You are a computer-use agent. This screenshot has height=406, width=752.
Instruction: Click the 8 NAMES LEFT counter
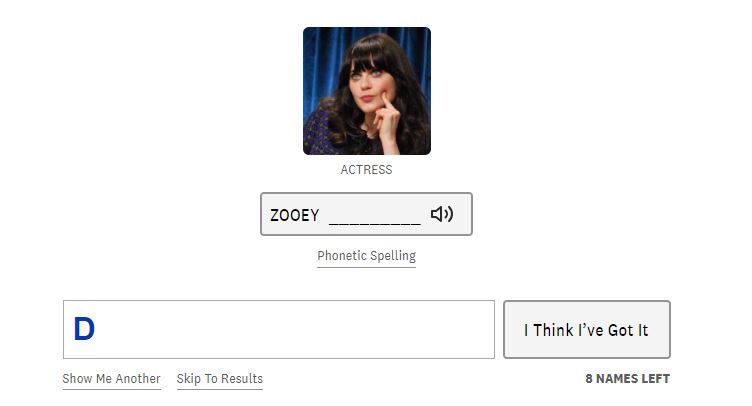click(627, 378)
